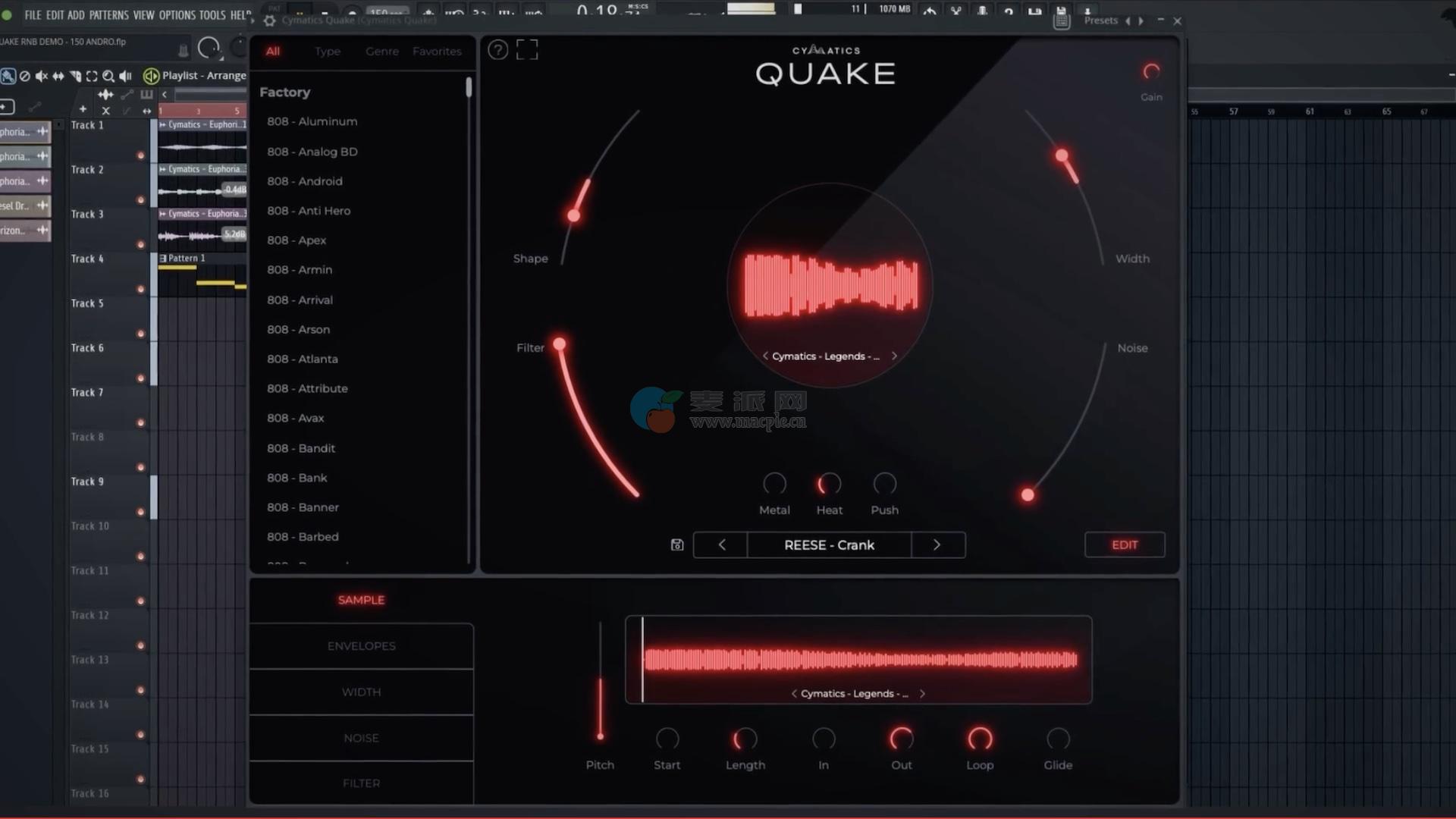Click the X icon above Track 1

tap(105, 111)
